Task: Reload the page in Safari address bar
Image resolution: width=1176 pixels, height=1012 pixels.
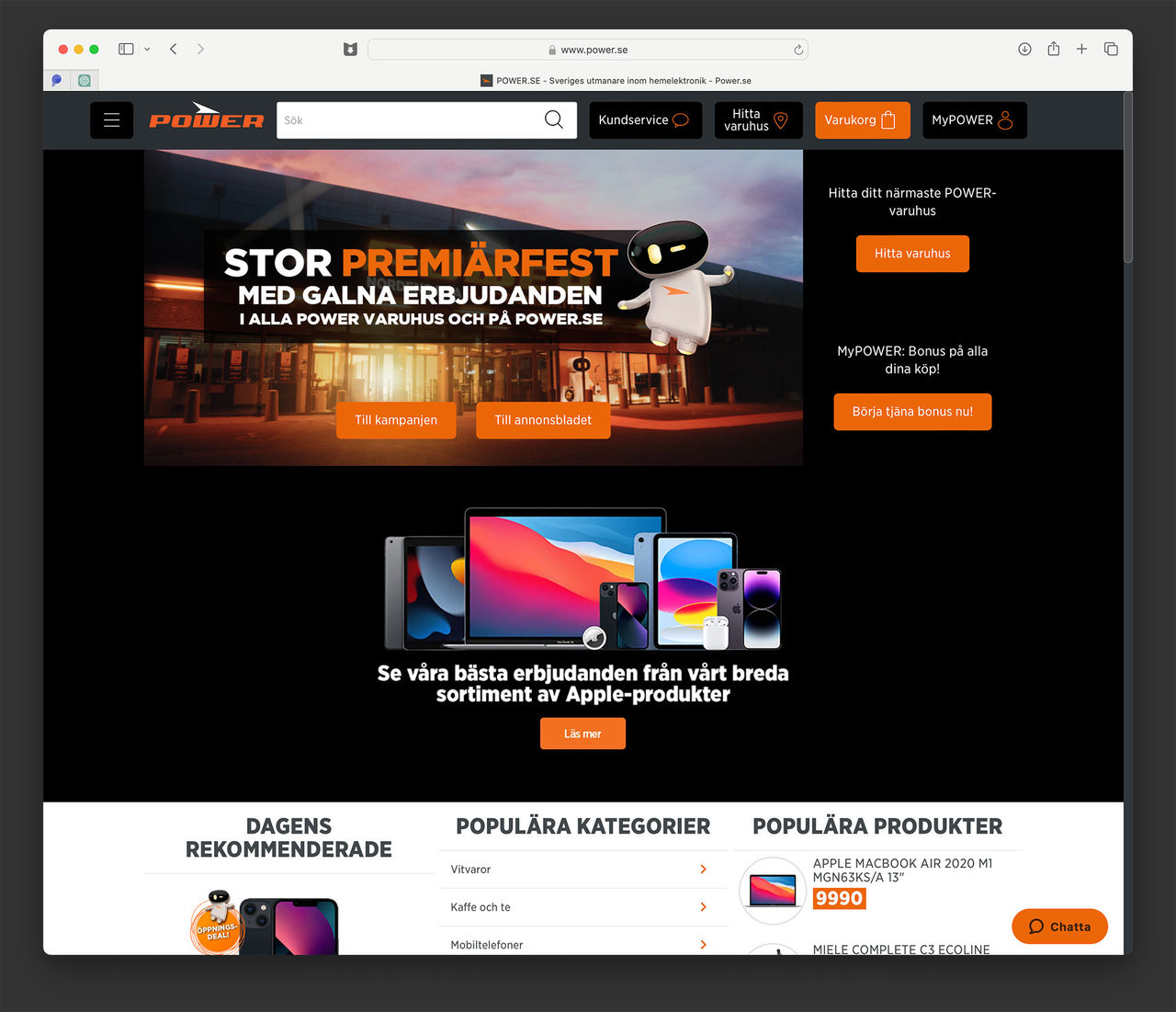Action: click(x=798, y=50)
